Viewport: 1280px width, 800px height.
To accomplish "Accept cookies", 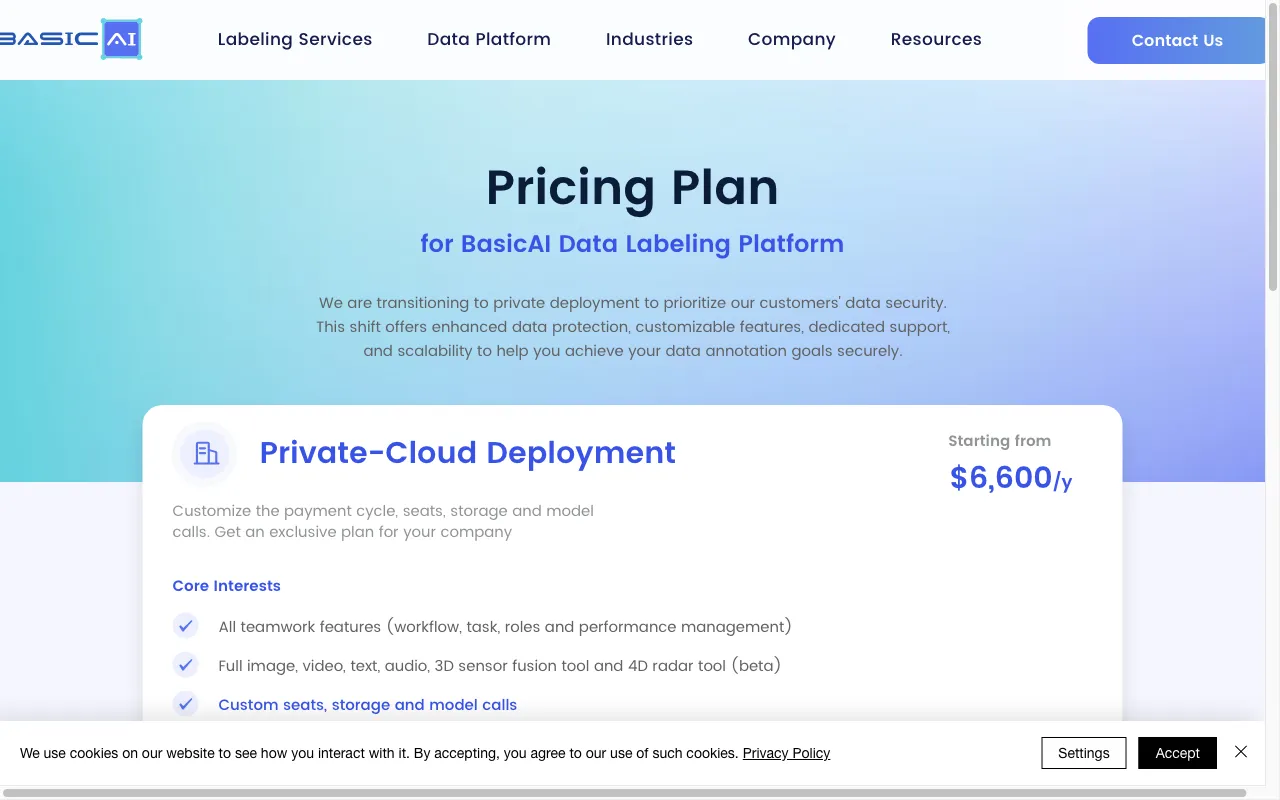I will coord(1177,753).
